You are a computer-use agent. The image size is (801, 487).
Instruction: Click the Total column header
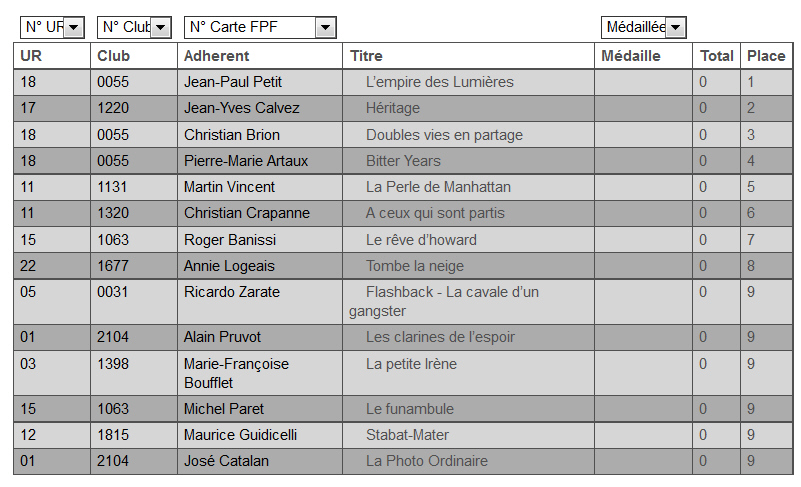pos(716,56)
